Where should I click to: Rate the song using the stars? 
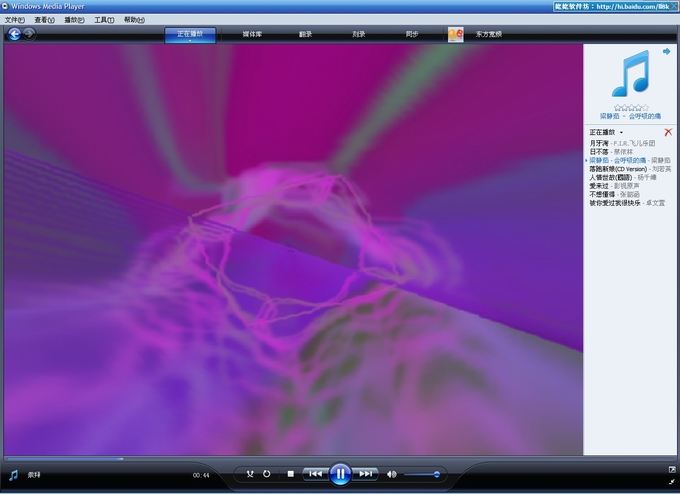pos(631,107)
